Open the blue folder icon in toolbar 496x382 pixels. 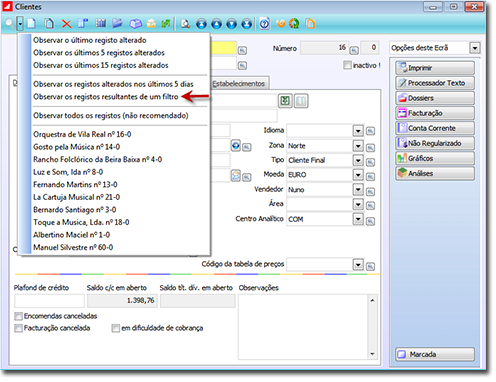coord(117,23)
